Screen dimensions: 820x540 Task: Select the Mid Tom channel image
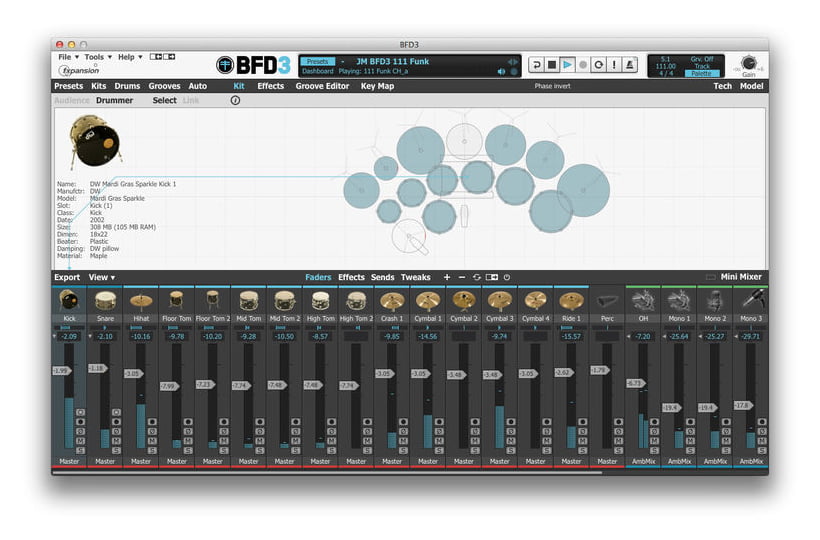[248, 301]
